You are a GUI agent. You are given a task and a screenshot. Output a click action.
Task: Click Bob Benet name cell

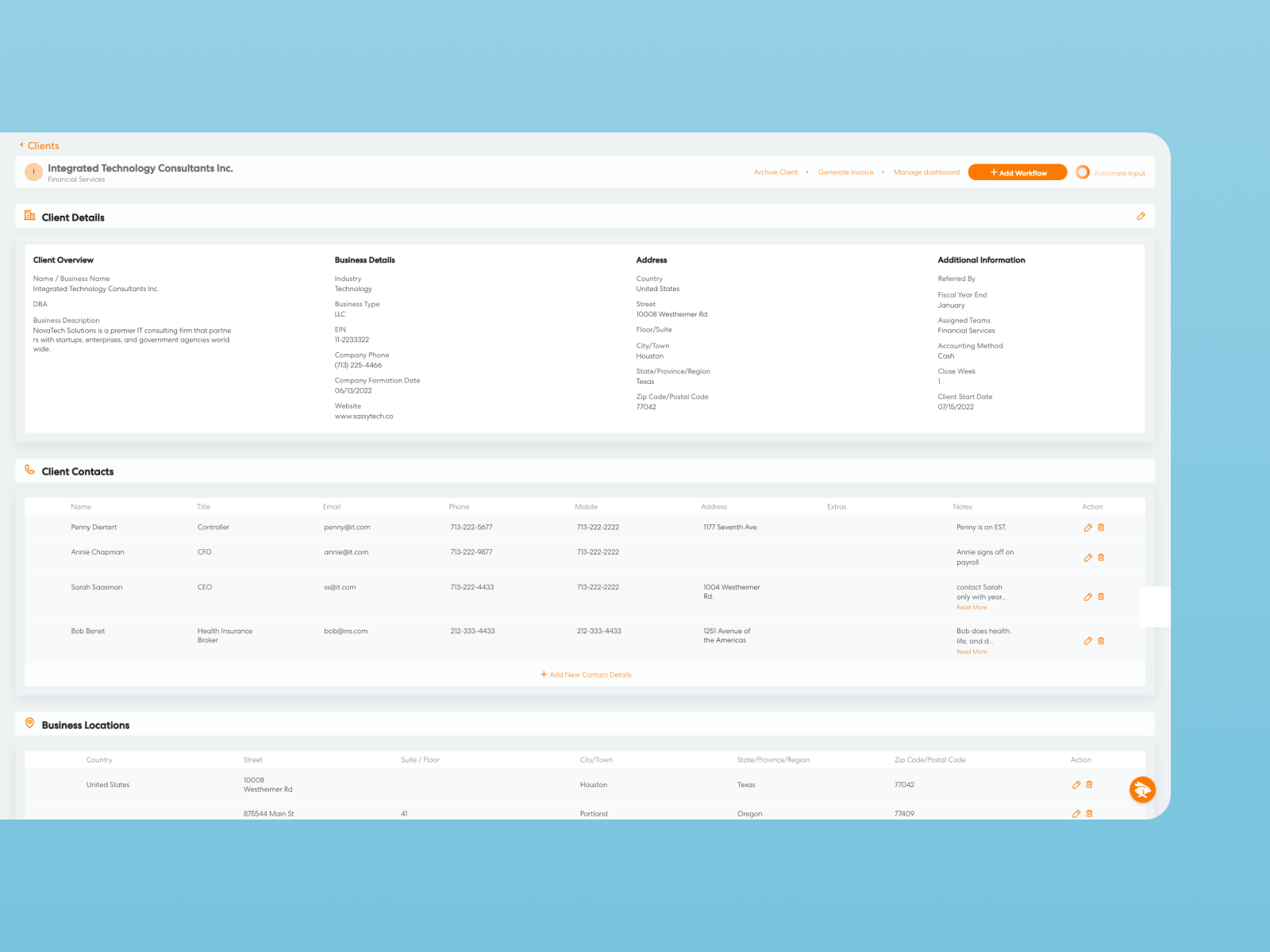tap(88, 631)
